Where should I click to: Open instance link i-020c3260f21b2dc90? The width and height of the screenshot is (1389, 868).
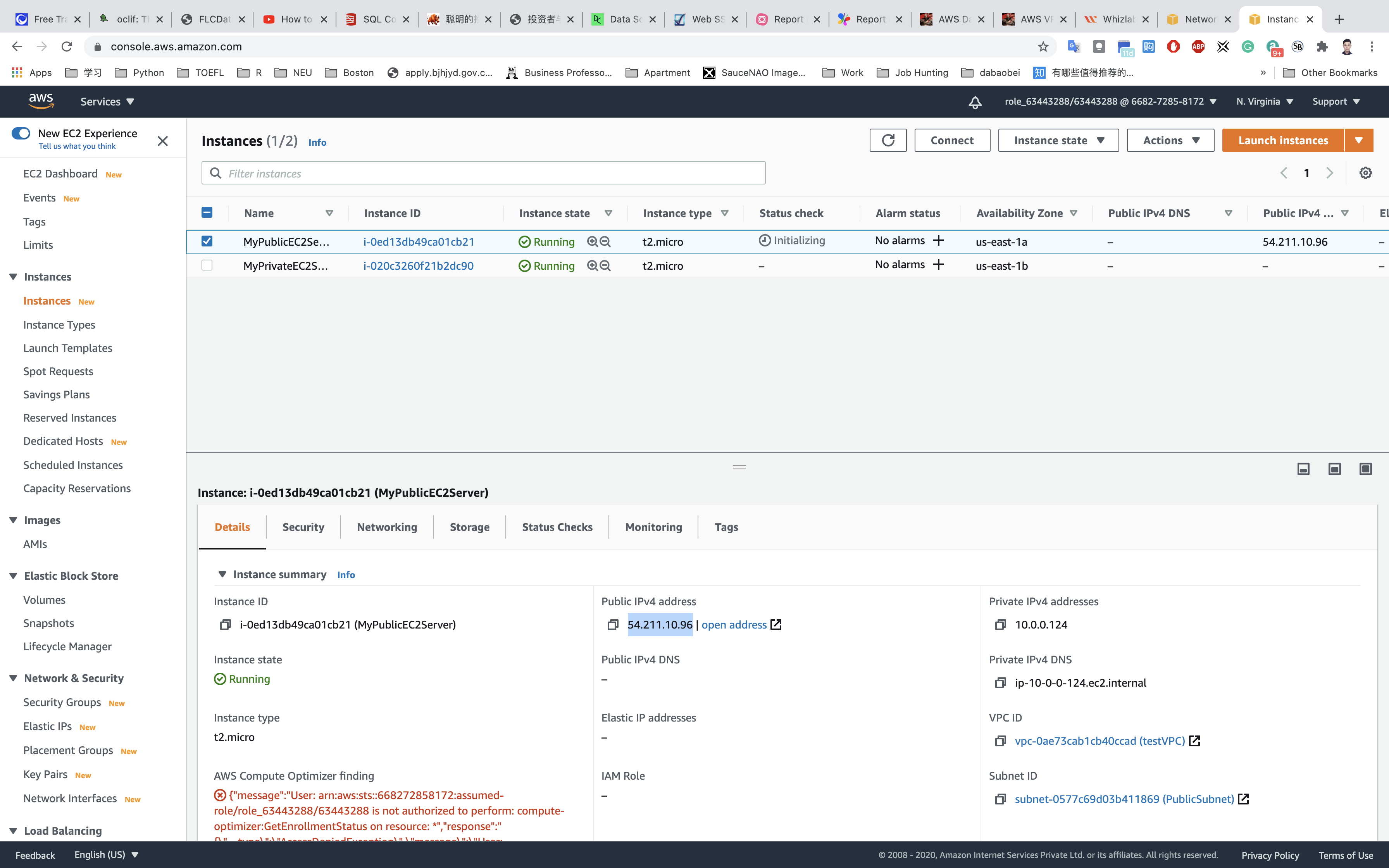click(419, 266)
